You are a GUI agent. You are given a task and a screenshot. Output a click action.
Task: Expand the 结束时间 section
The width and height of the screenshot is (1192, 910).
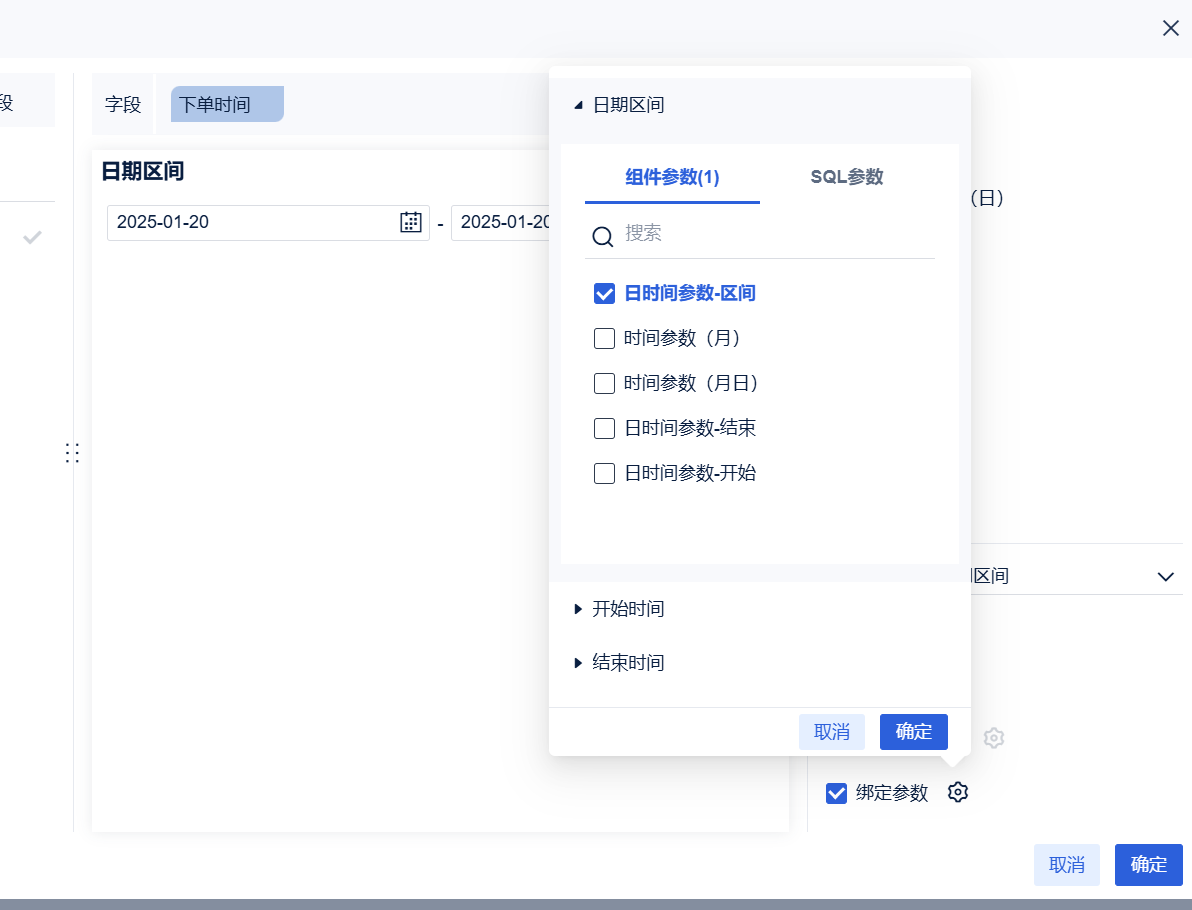tap(578, 663)
